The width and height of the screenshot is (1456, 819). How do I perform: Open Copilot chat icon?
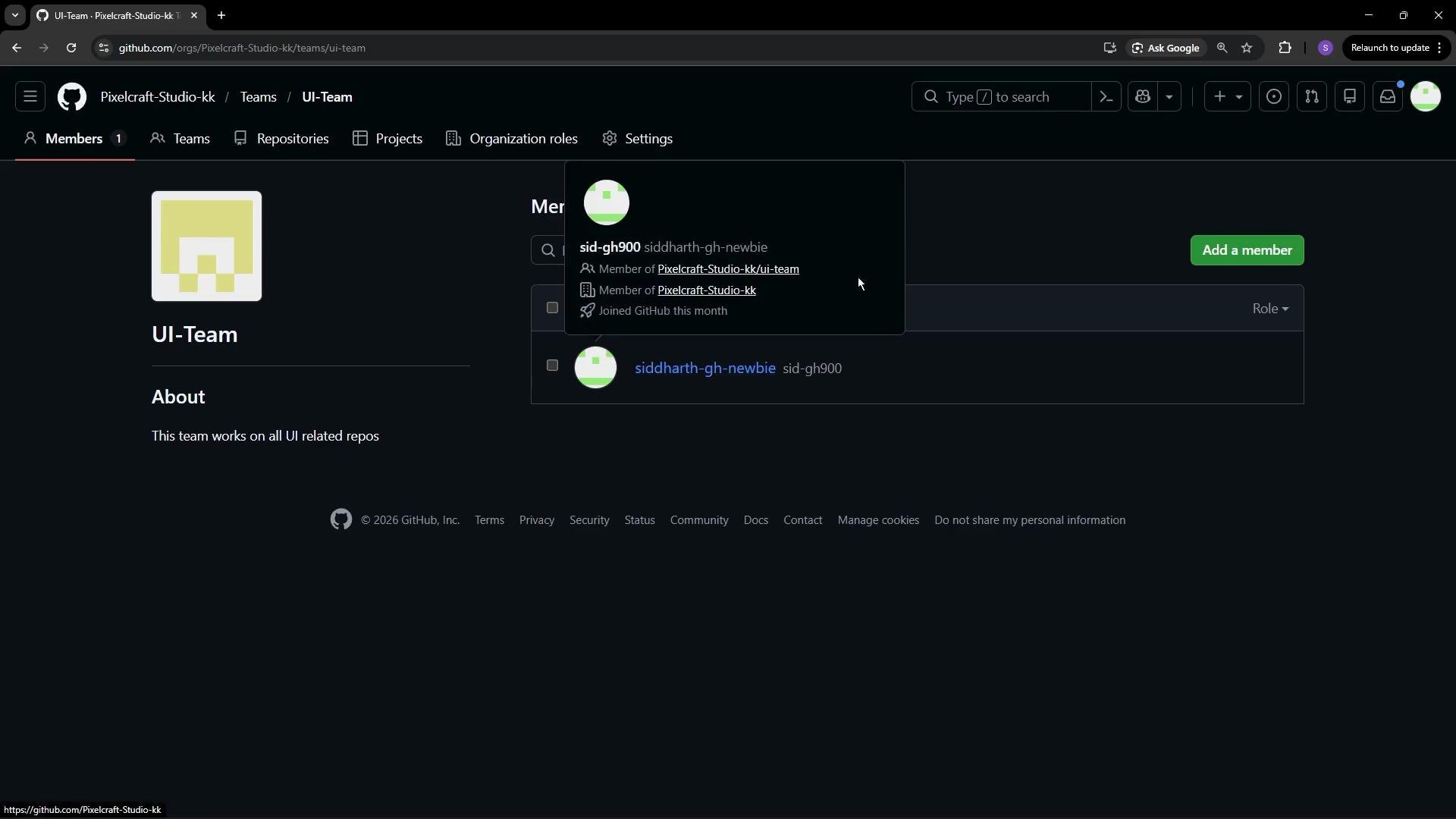coord(1143,97)
